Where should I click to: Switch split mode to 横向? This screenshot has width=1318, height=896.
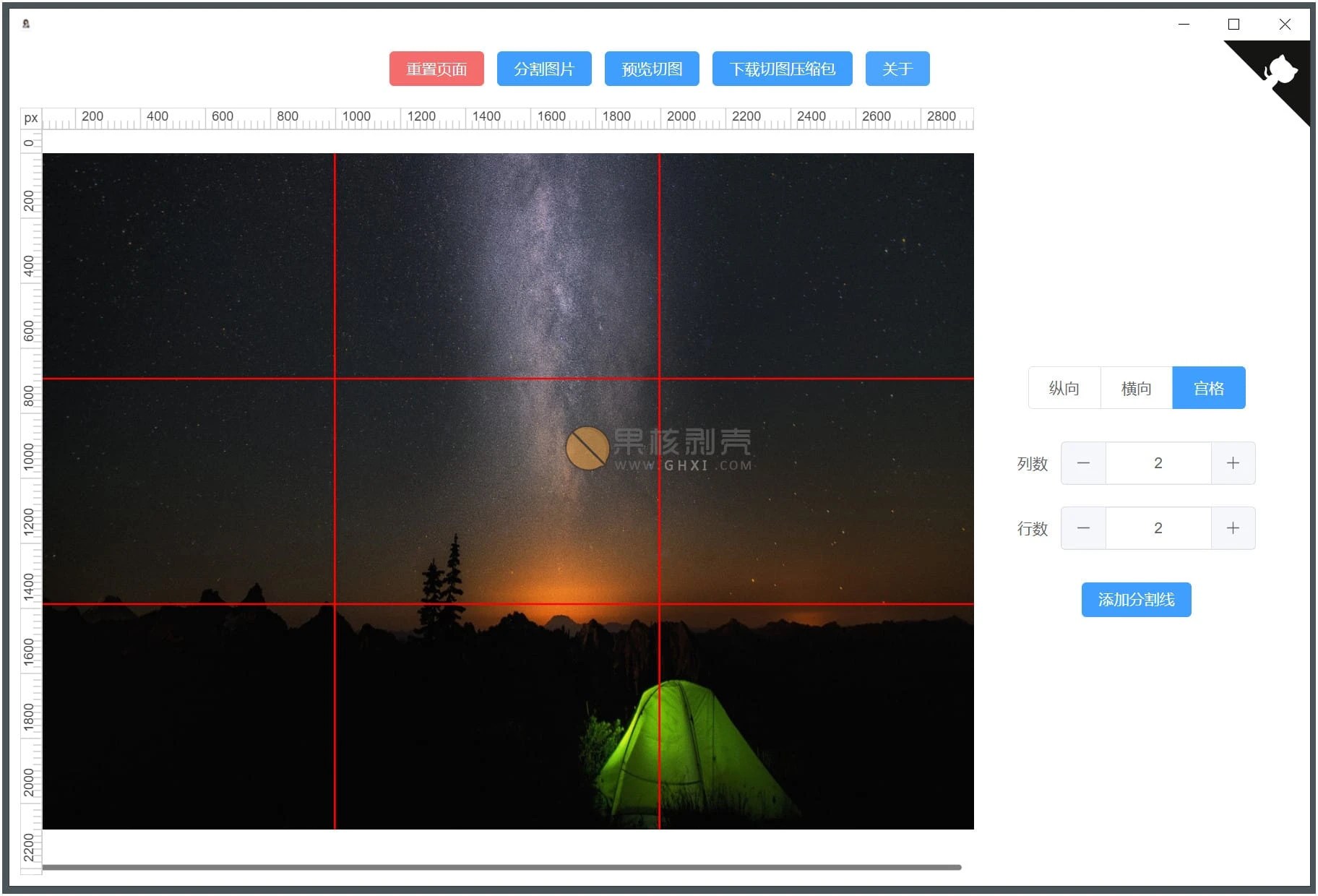tap(1136, 387)
